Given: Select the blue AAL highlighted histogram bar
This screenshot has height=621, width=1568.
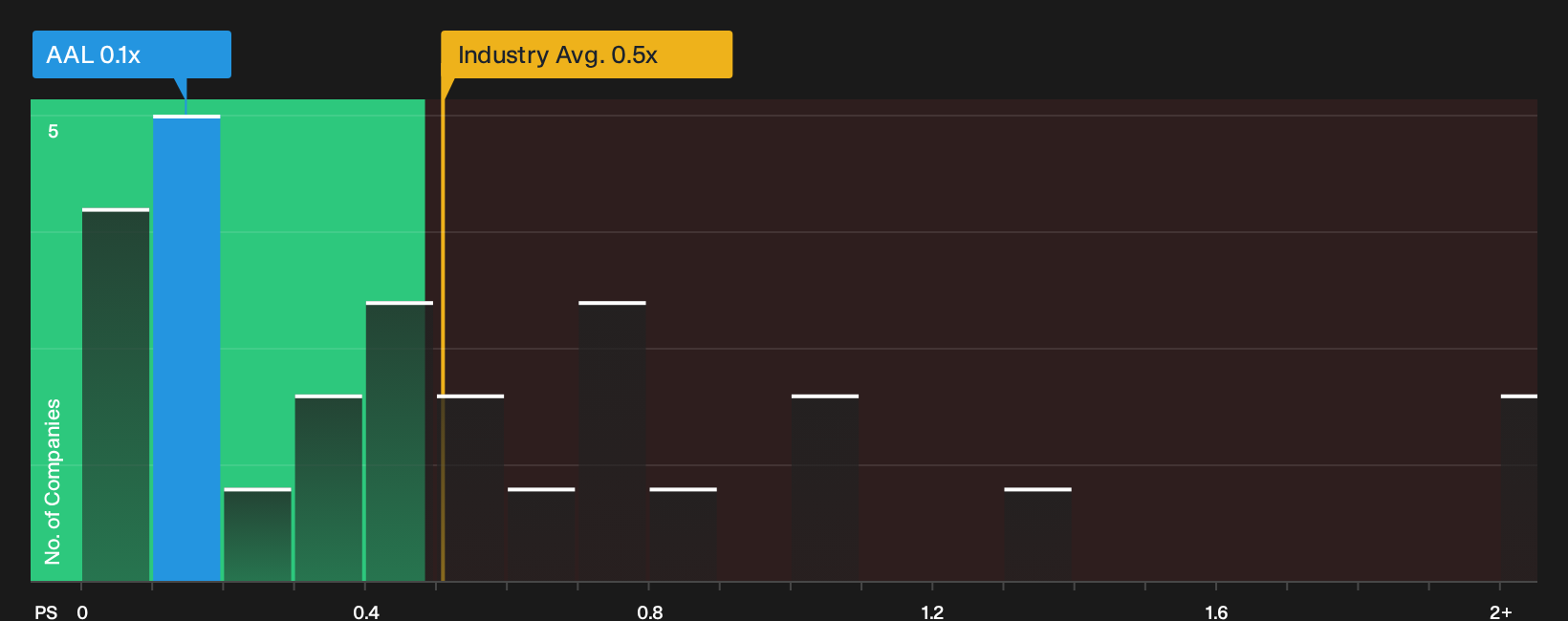Looking at the screenshot, I should 186,348.
